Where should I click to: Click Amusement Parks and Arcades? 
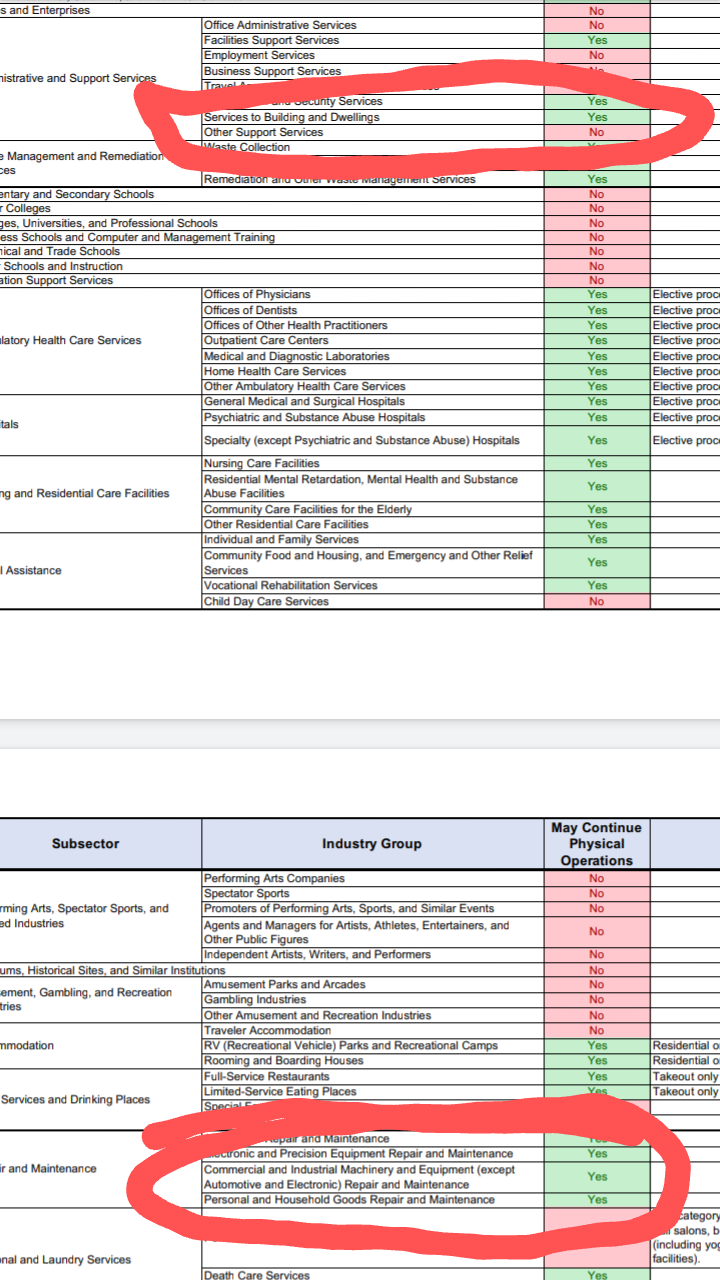point(373,985)
